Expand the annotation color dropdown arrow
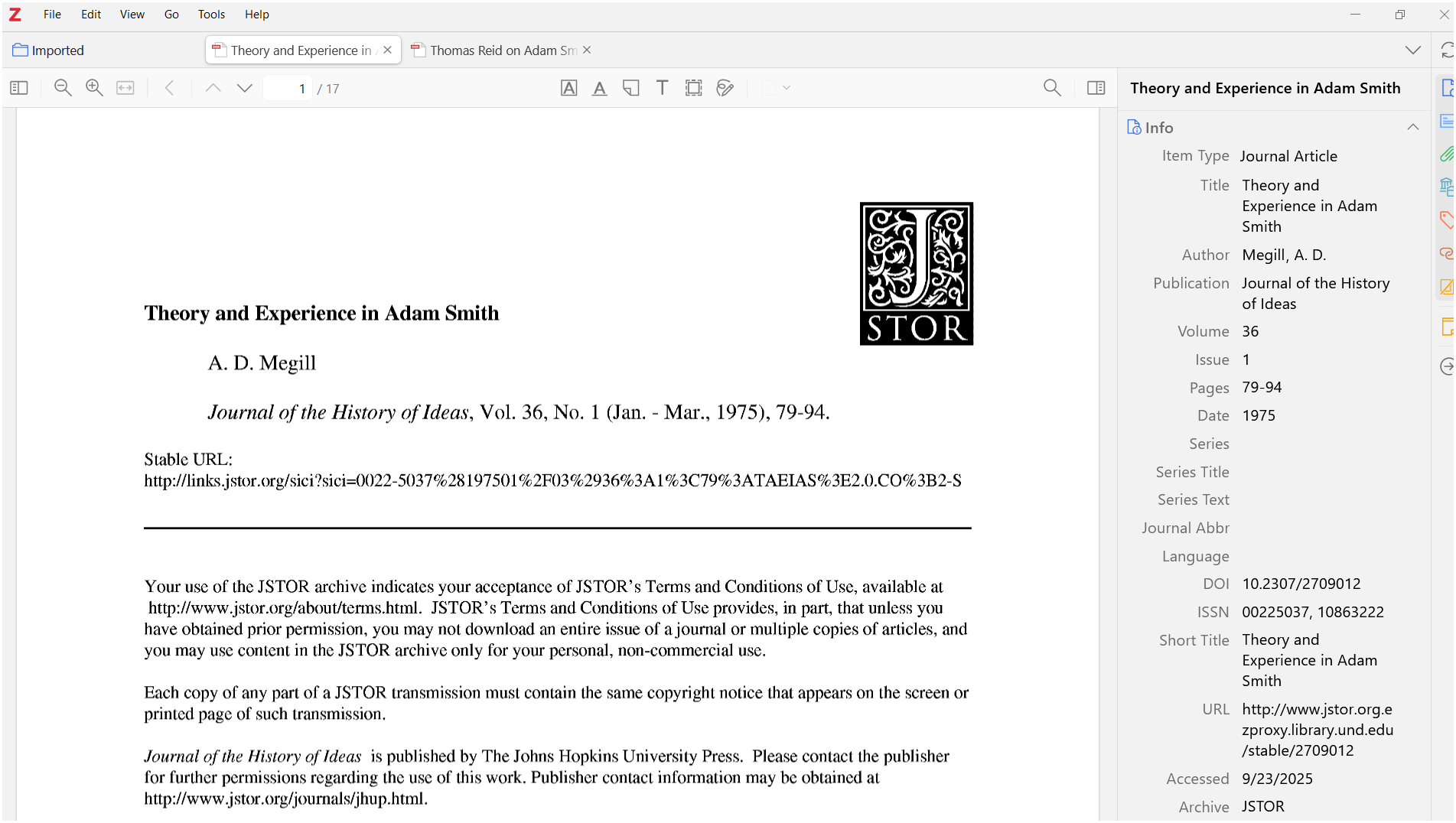This screenshot has width=1456, height=823. (x=787, y=88)
